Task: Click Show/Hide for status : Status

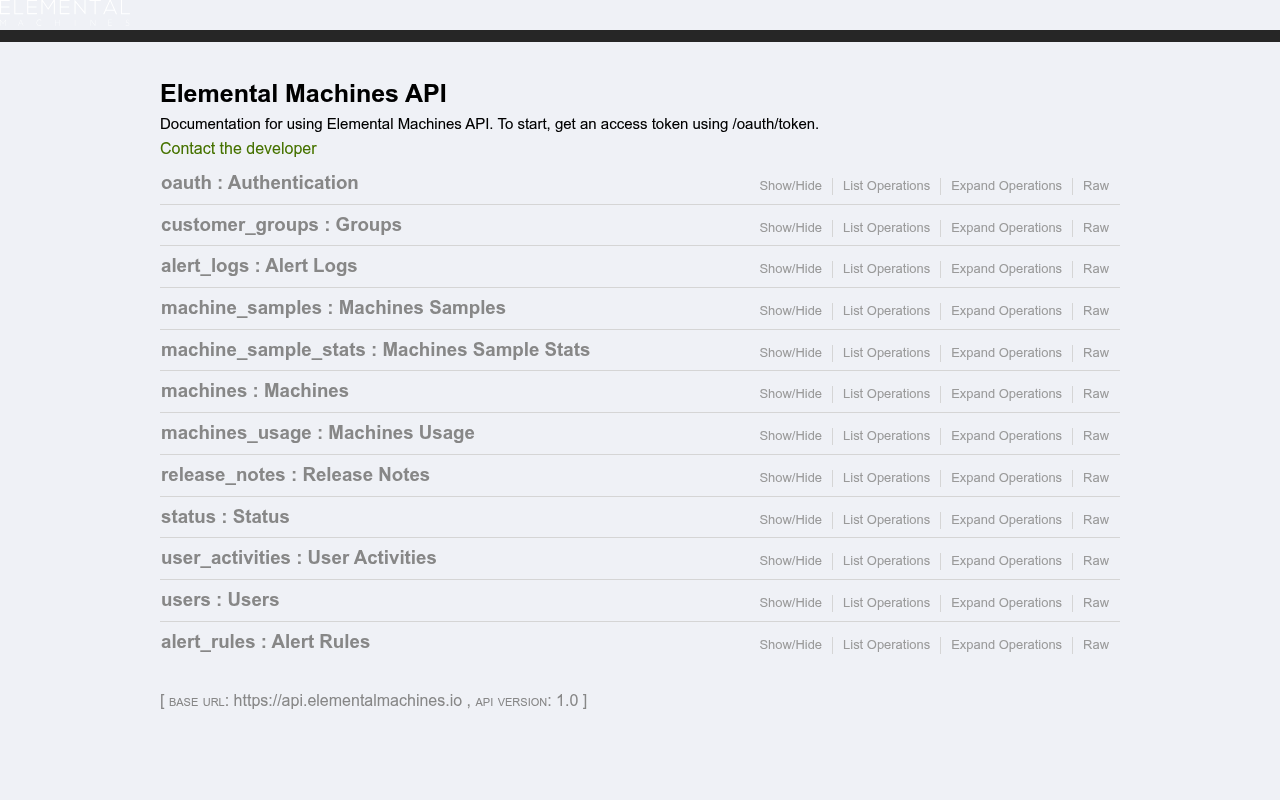Action: click(790, 520)
